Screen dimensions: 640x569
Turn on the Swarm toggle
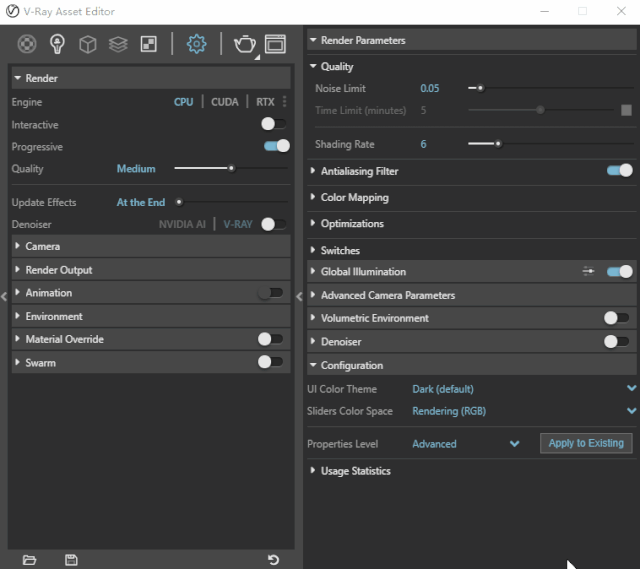coord(271,362)
